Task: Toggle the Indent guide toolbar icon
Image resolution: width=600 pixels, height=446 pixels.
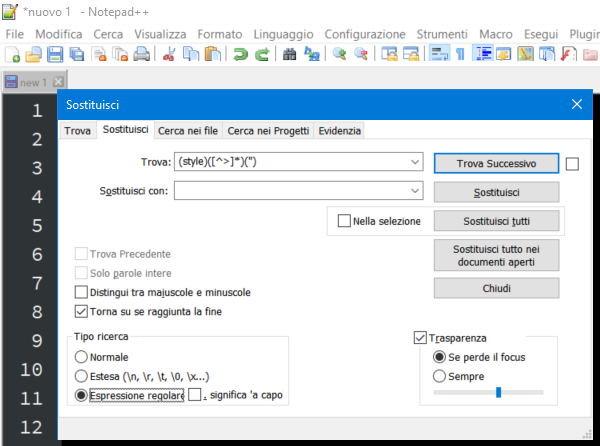Action: coord(483,54)
